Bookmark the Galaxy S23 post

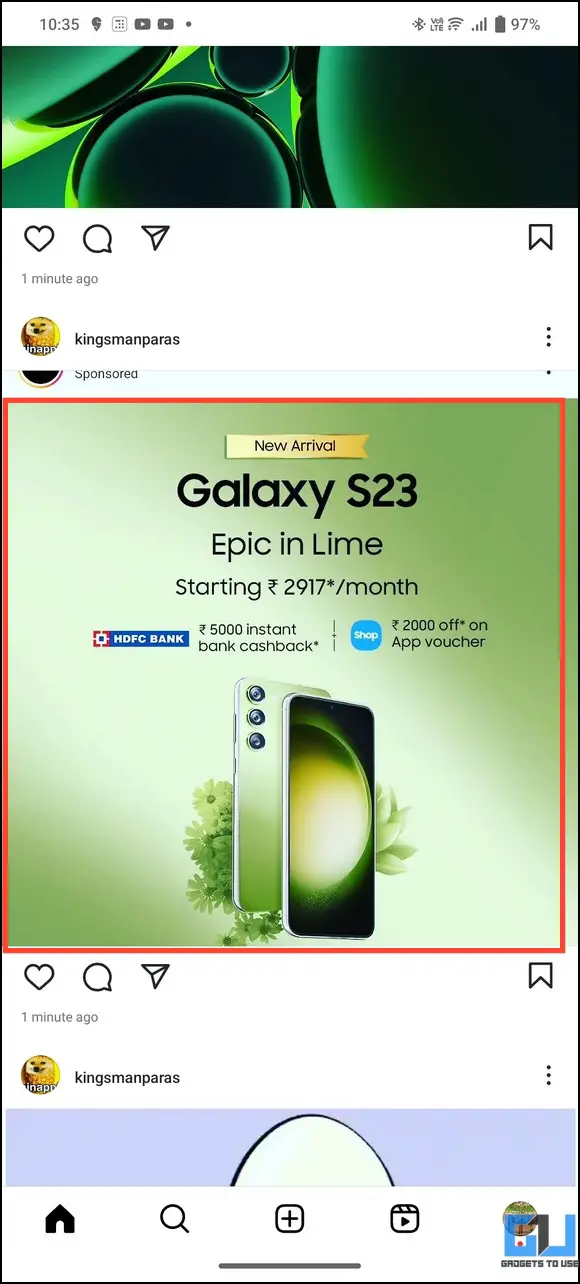click(540, 976)
